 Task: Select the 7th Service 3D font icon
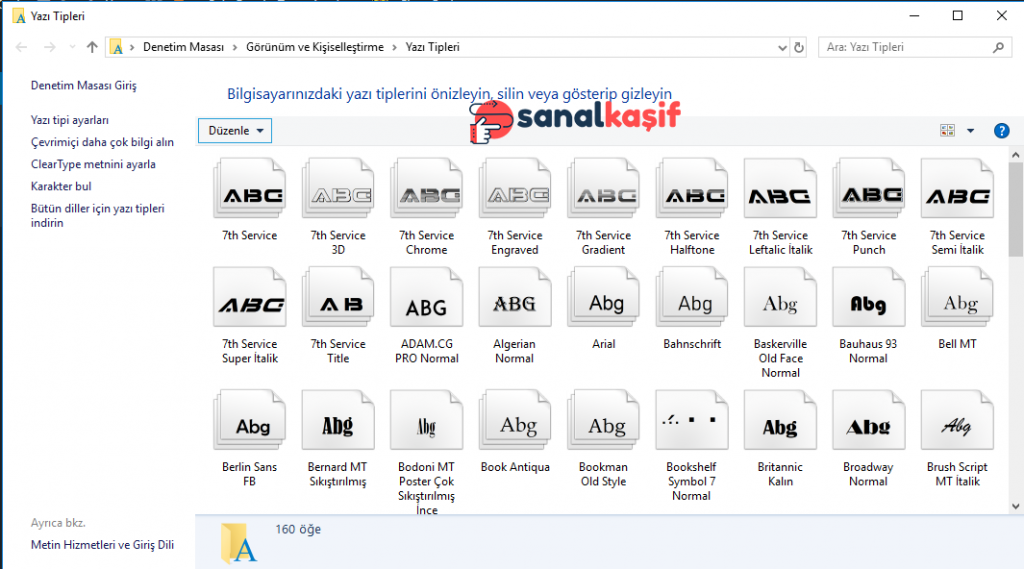pyautogui.click(x=338, y=195)
